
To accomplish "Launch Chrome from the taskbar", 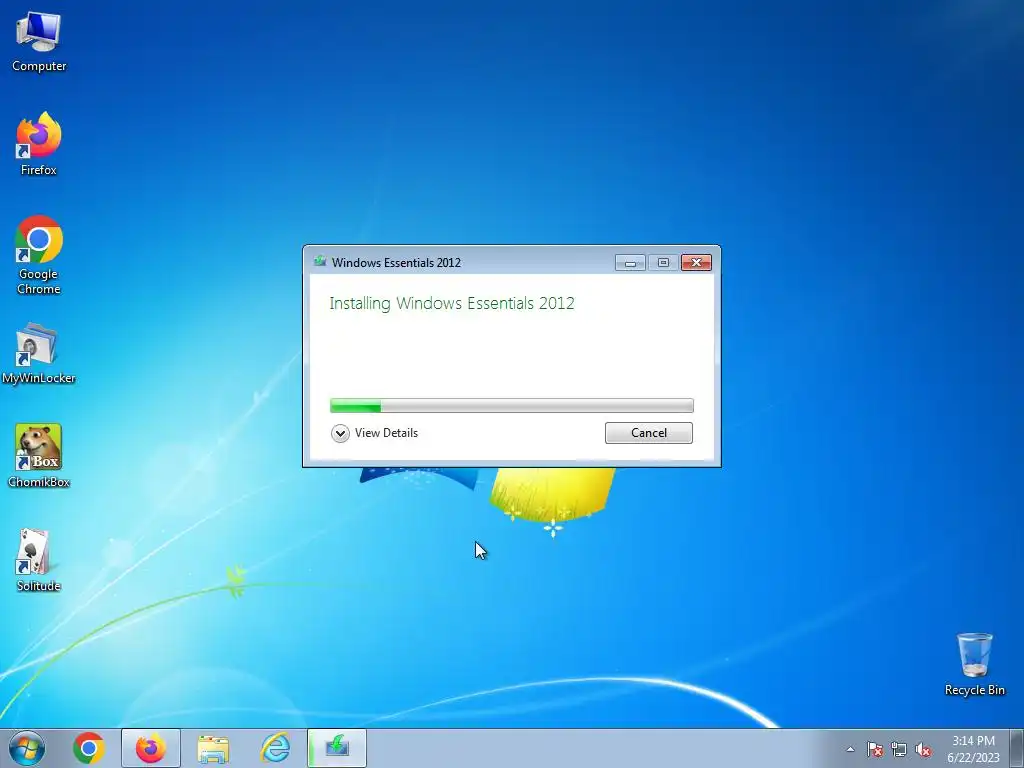I will 89,748.
